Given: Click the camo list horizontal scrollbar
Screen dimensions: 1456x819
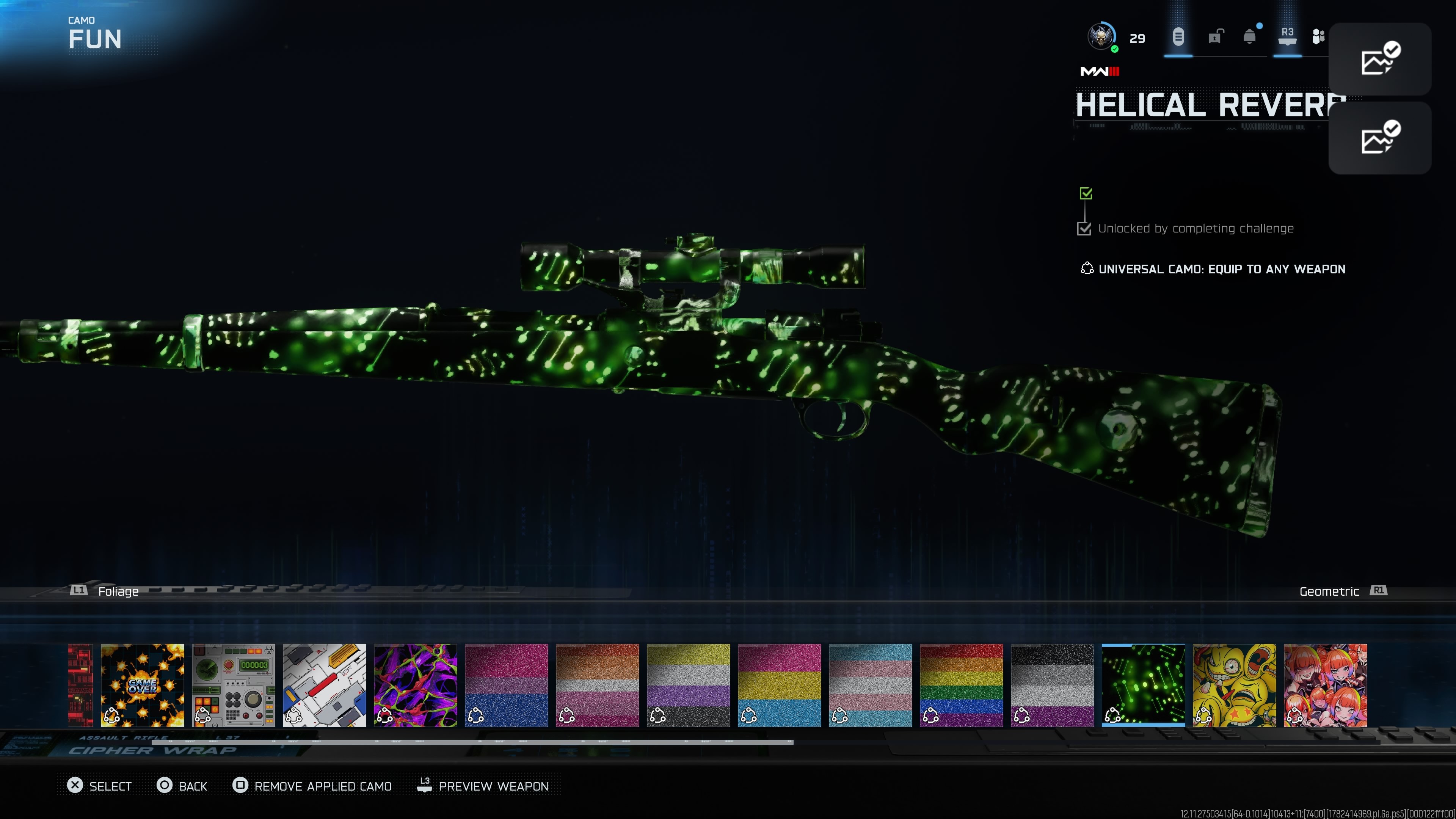Looking at the screenshot, I should coord(472,742).
